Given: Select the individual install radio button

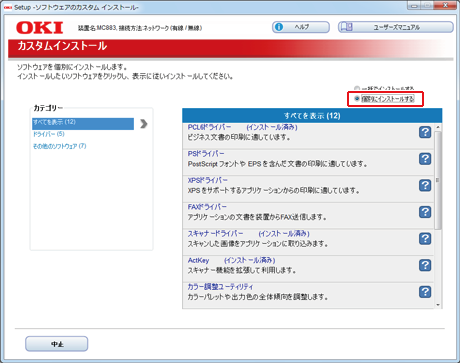Looking at the screenshot, I should tap(357, 99).
